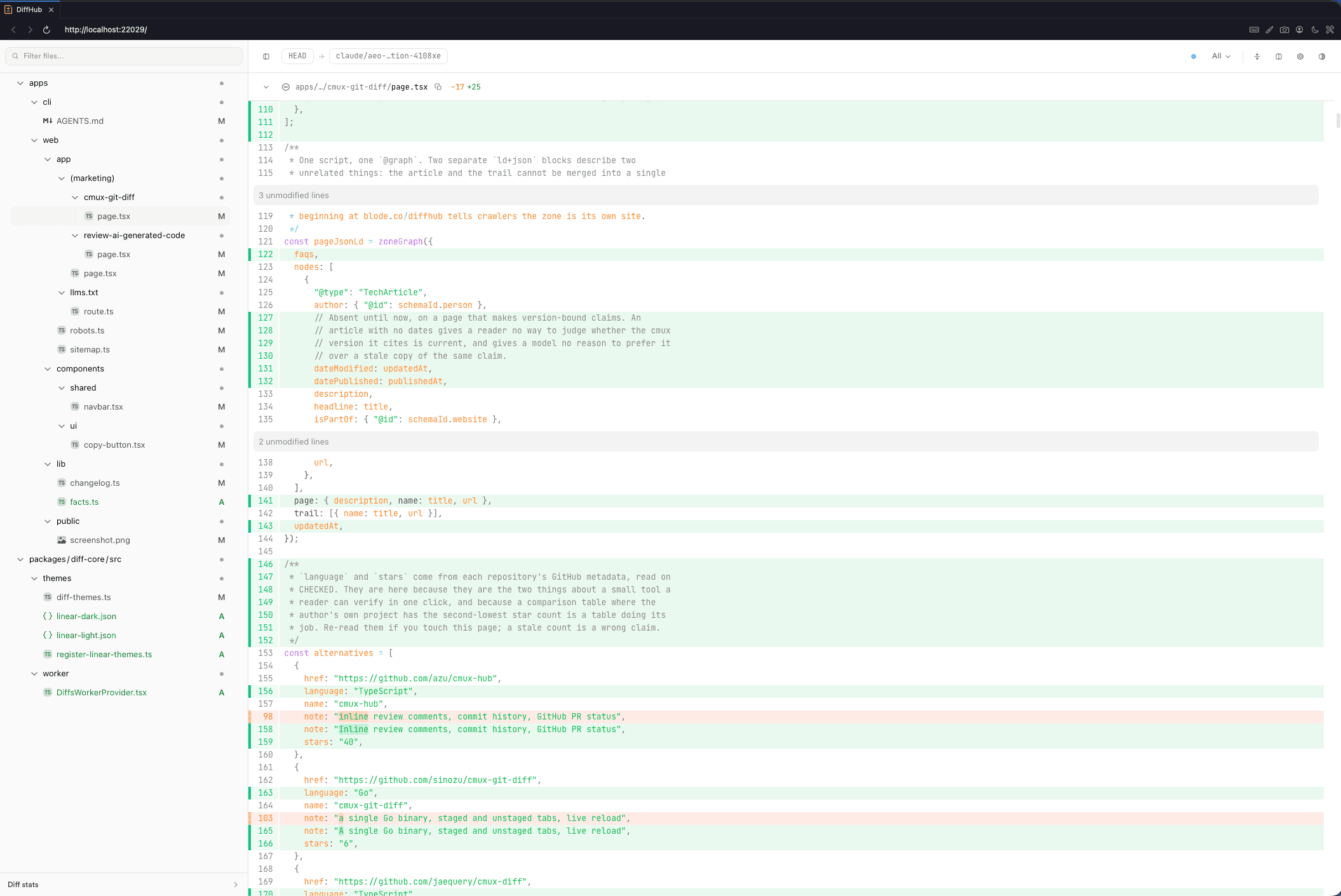This screenshot has height=896, width=1341.
Task: Click in the Filter files input
Action: [x=124, y=56]
